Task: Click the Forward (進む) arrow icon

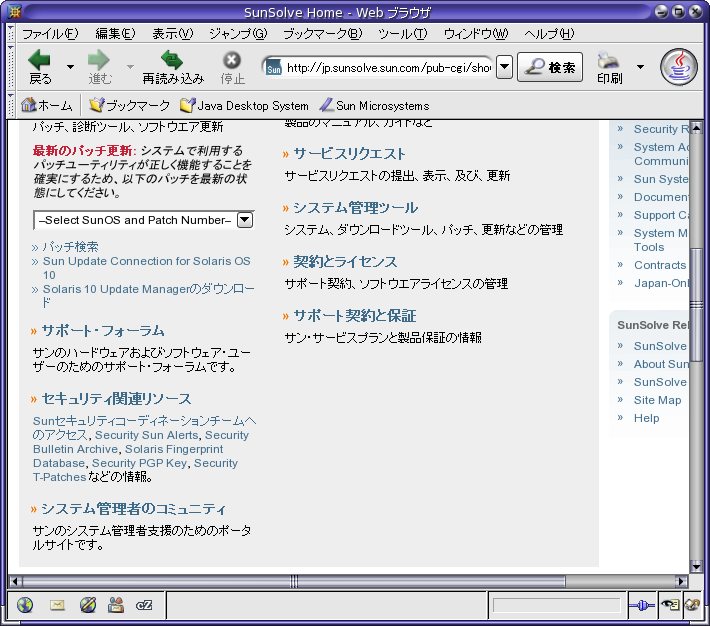Action: click(x=99, y=60)
